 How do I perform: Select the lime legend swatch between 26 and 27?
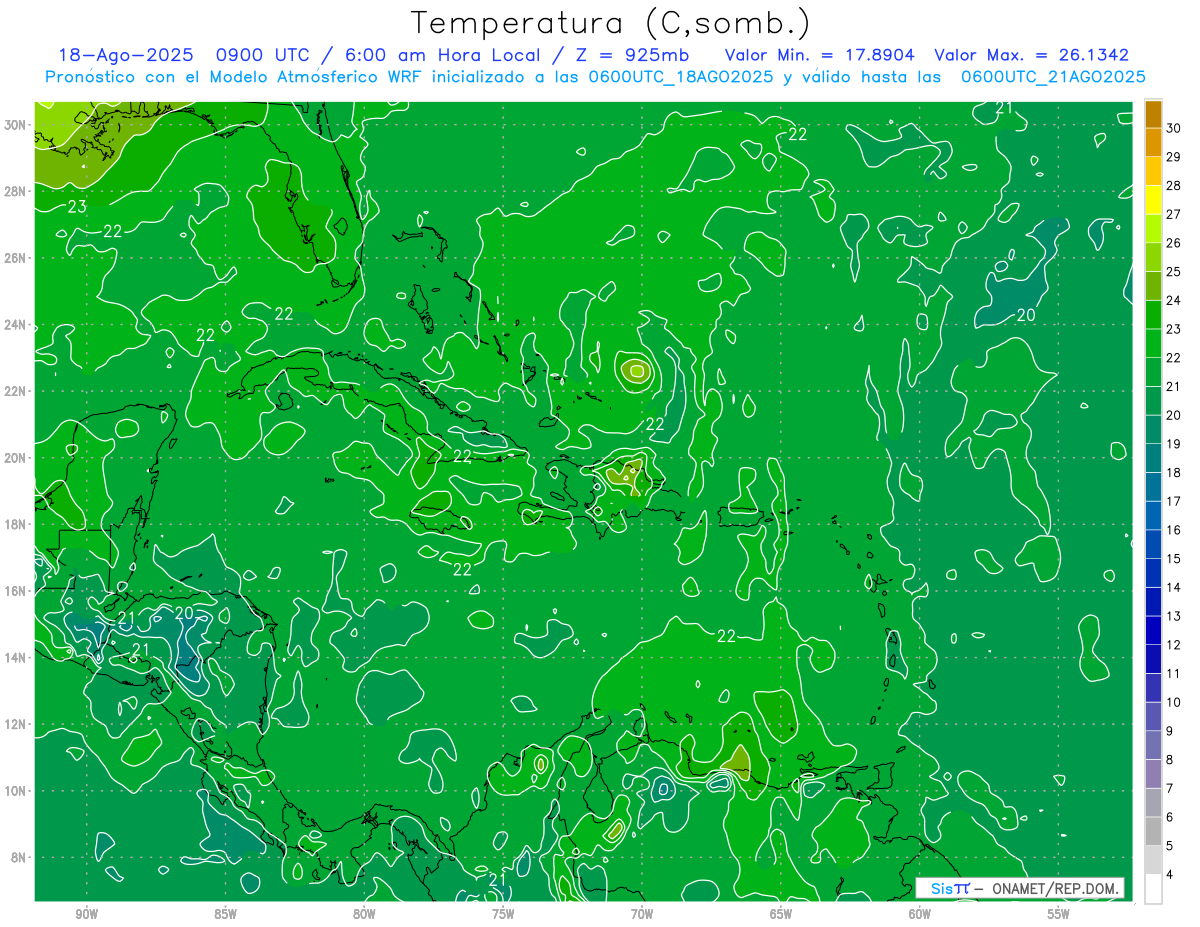point(1153,229)
